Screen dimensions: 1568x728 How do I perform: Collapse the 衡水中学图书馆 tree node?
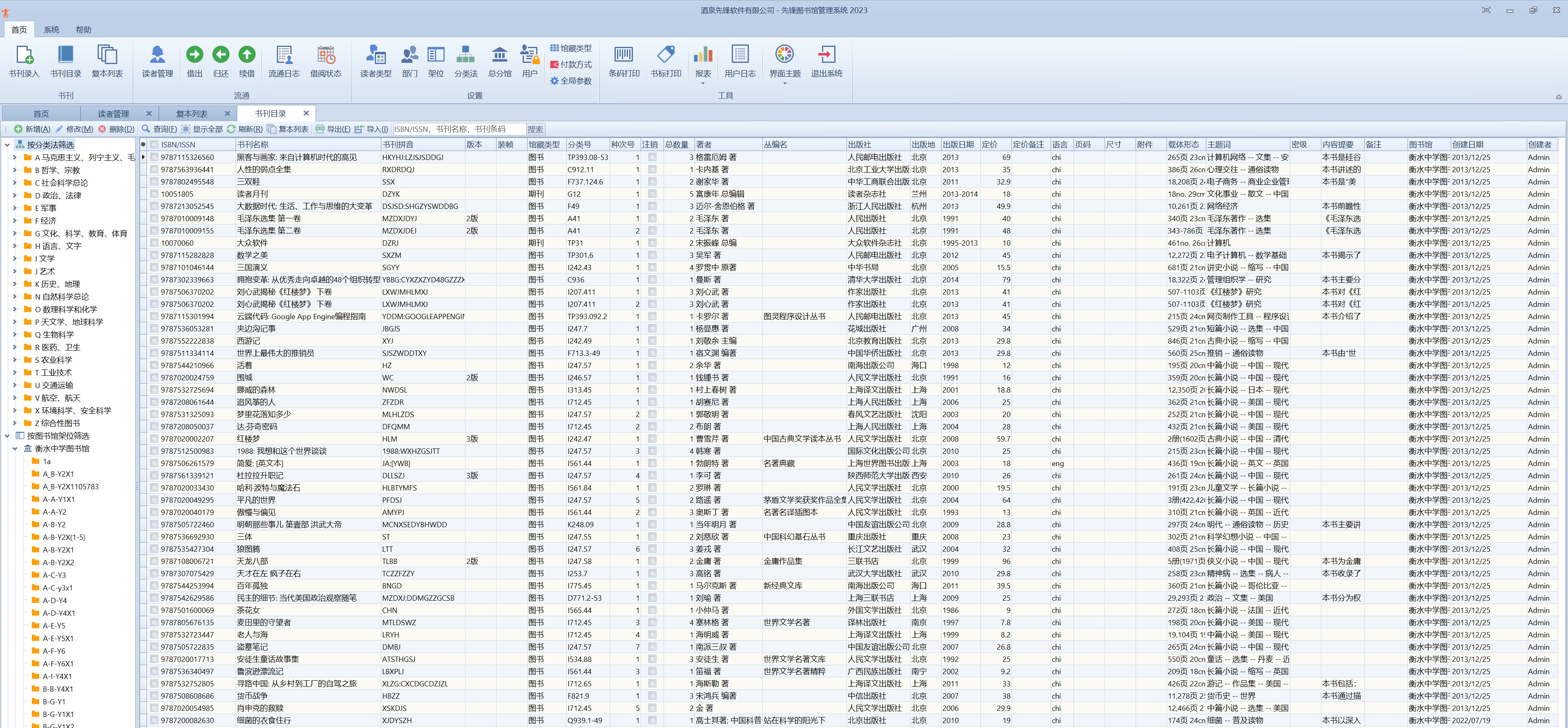(15, 449)
